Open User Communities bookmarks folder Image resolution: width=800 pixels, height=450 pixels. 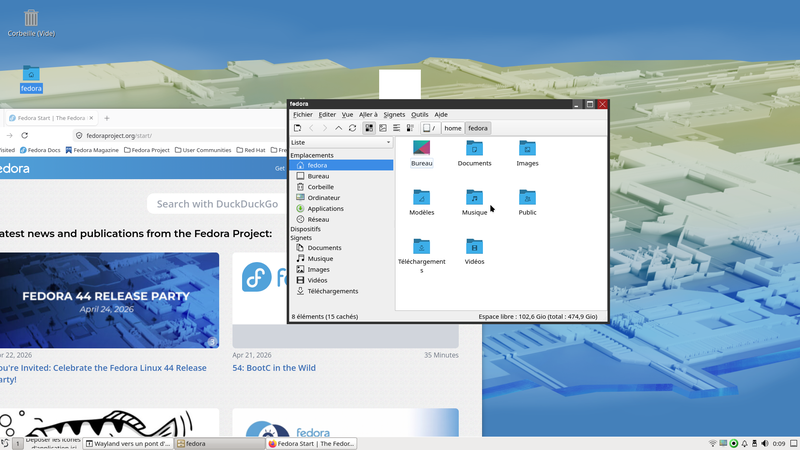coord(203,150)
